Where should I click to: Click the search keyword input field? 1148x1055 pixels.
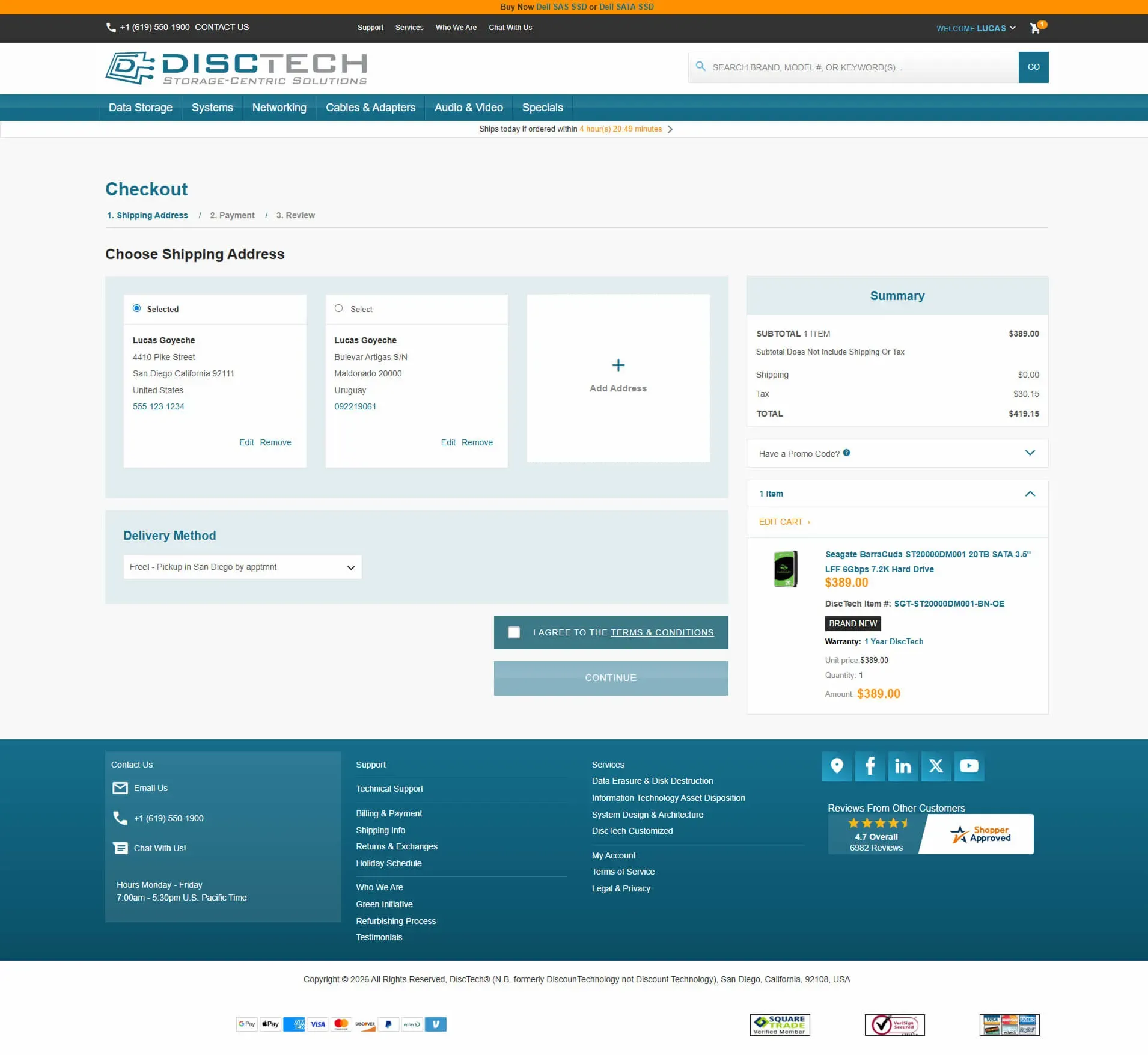pos(863,67)
